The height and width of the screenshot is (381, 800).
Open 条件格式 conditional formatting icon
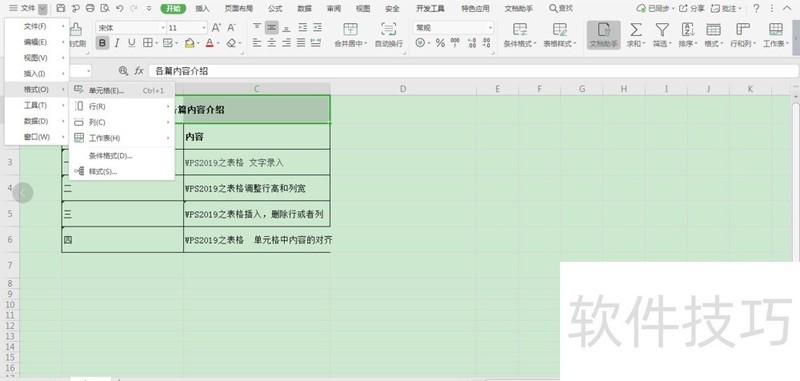tap(520, 29)
